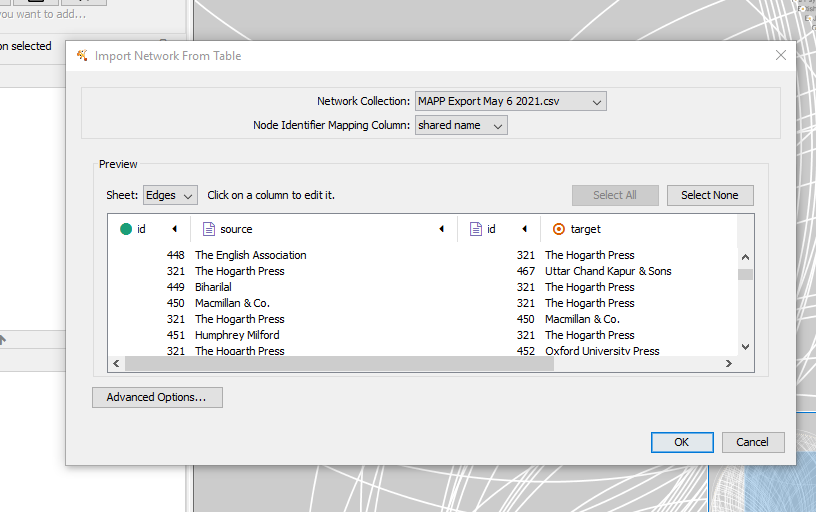This screenshot has height=512, width=816.
Task: Open the Sheet dropdown showing Edges
Action: (x=170, y=196)
